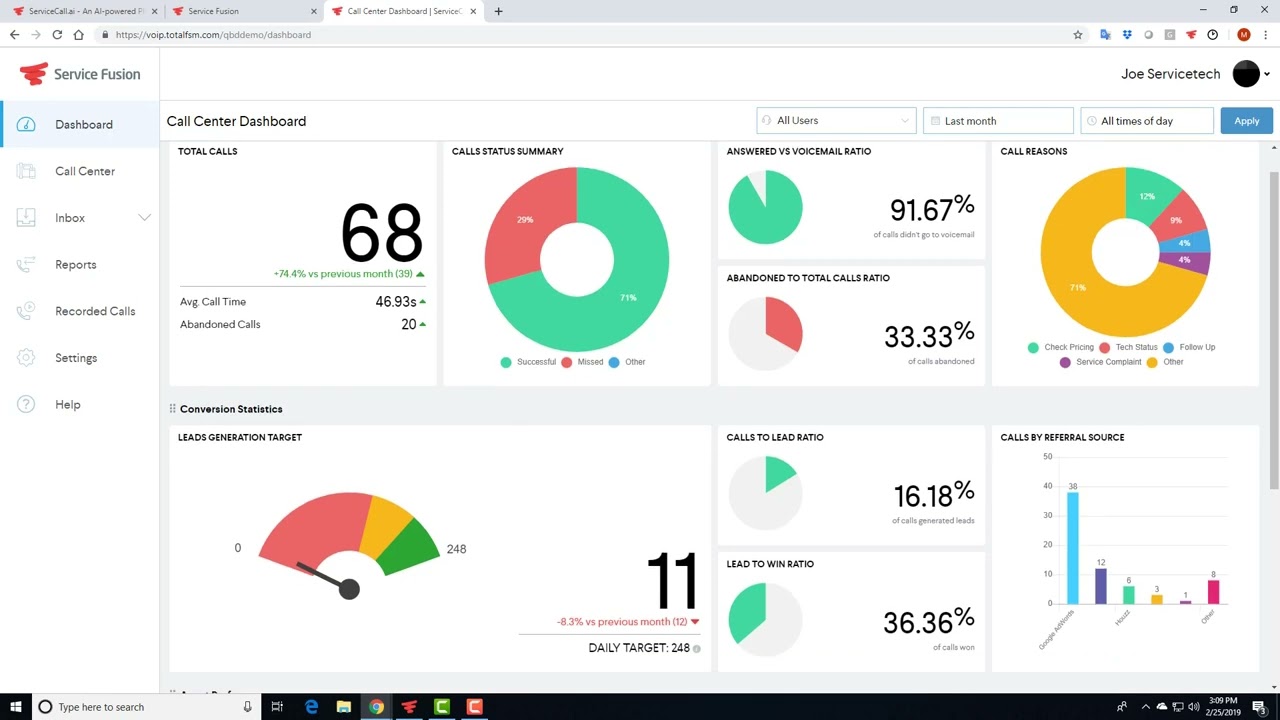Click the dashboard vertical scrollbar
The image size is (1280, 720).
click(1273, 330)
